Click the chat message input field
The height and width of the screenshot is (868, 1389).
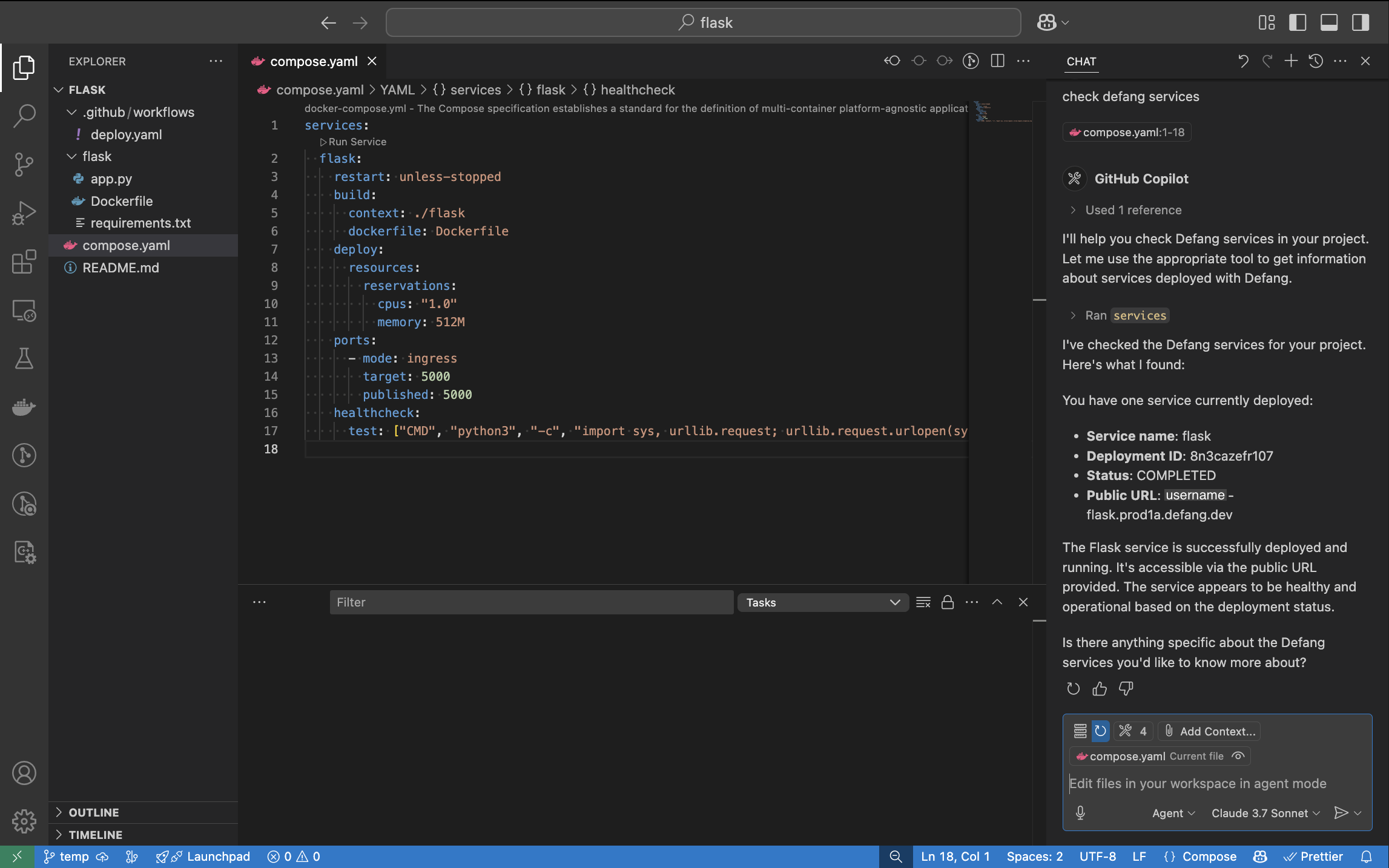coord(1217,783)
